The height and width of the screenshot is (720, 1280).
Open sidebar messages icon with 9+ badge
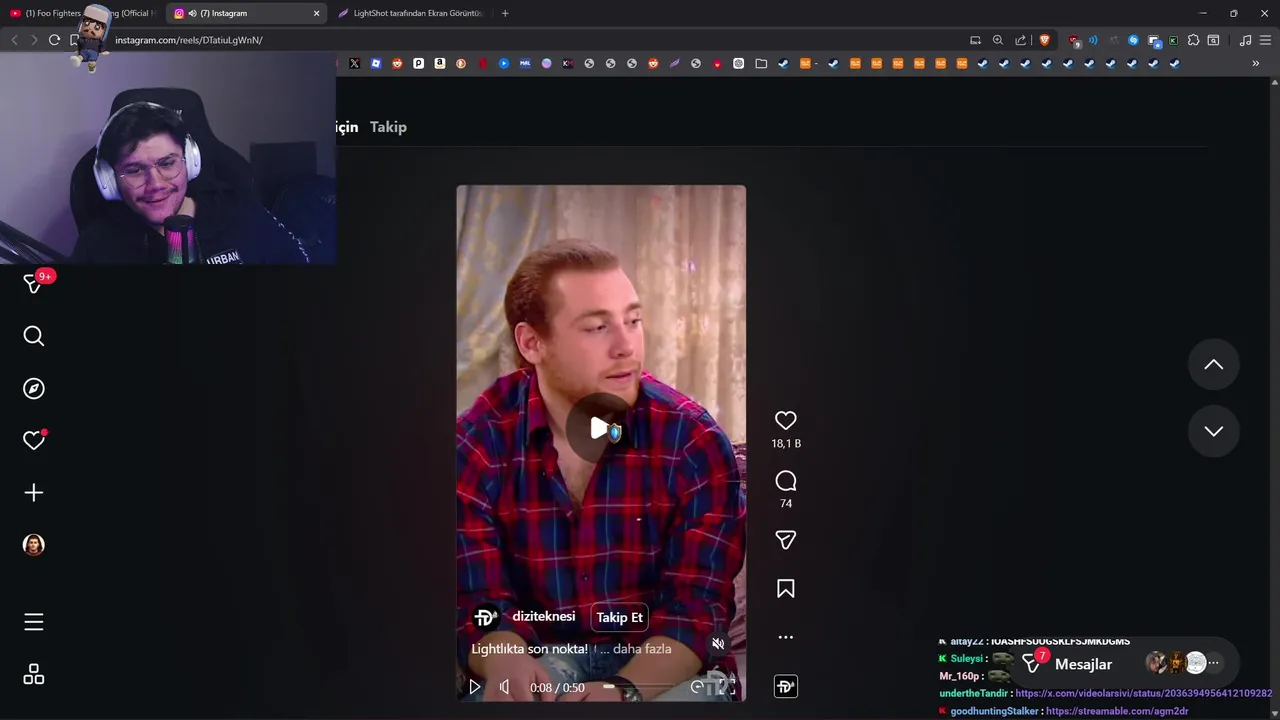click(34, 284)
